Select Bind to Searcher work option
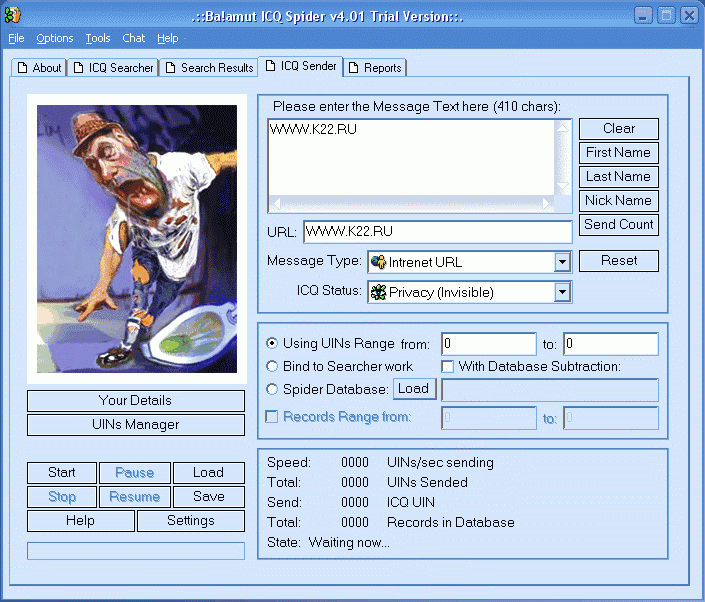Screen dimensions: 705x602 click(x=272, y=366)
